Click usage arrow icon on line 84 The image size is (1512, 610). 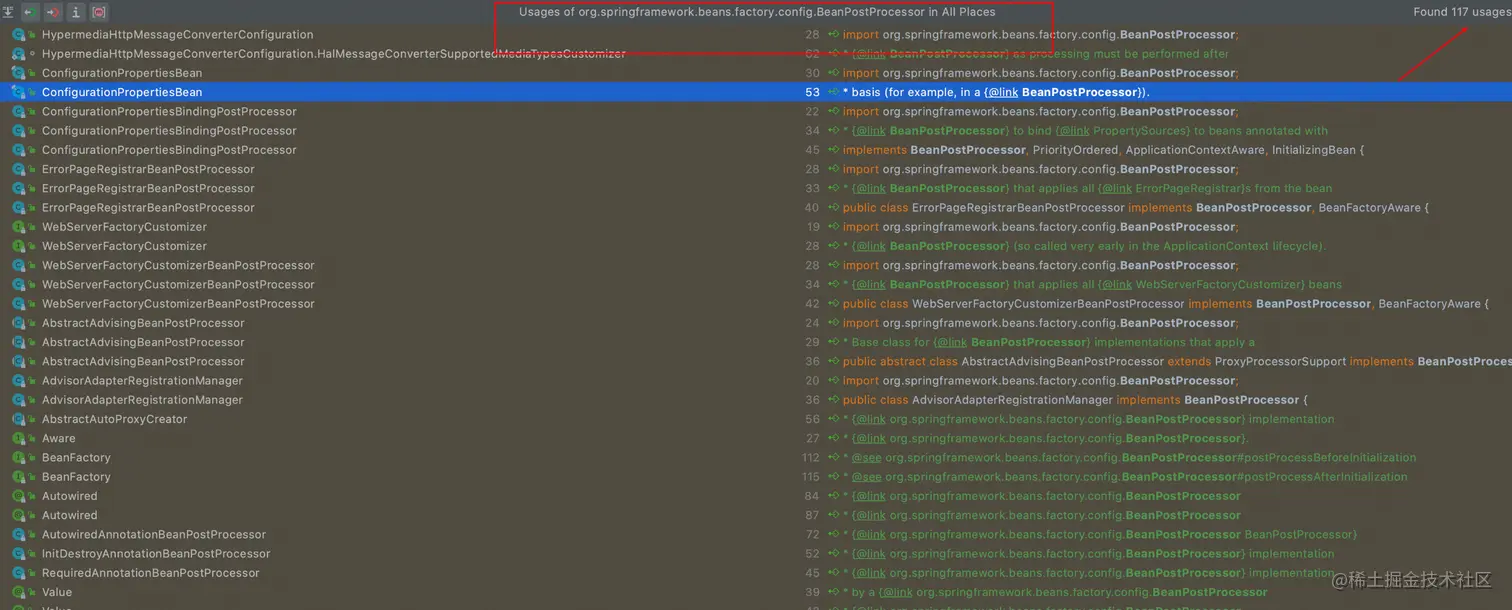[x=833, y=496]
